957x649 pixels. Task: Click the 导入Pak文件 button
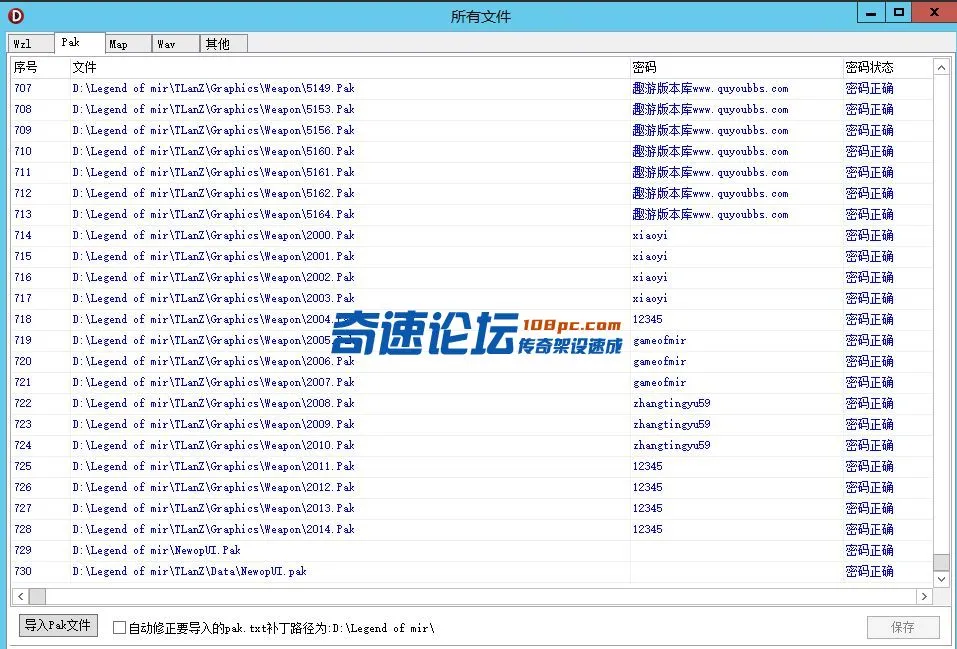pos(58,625)
